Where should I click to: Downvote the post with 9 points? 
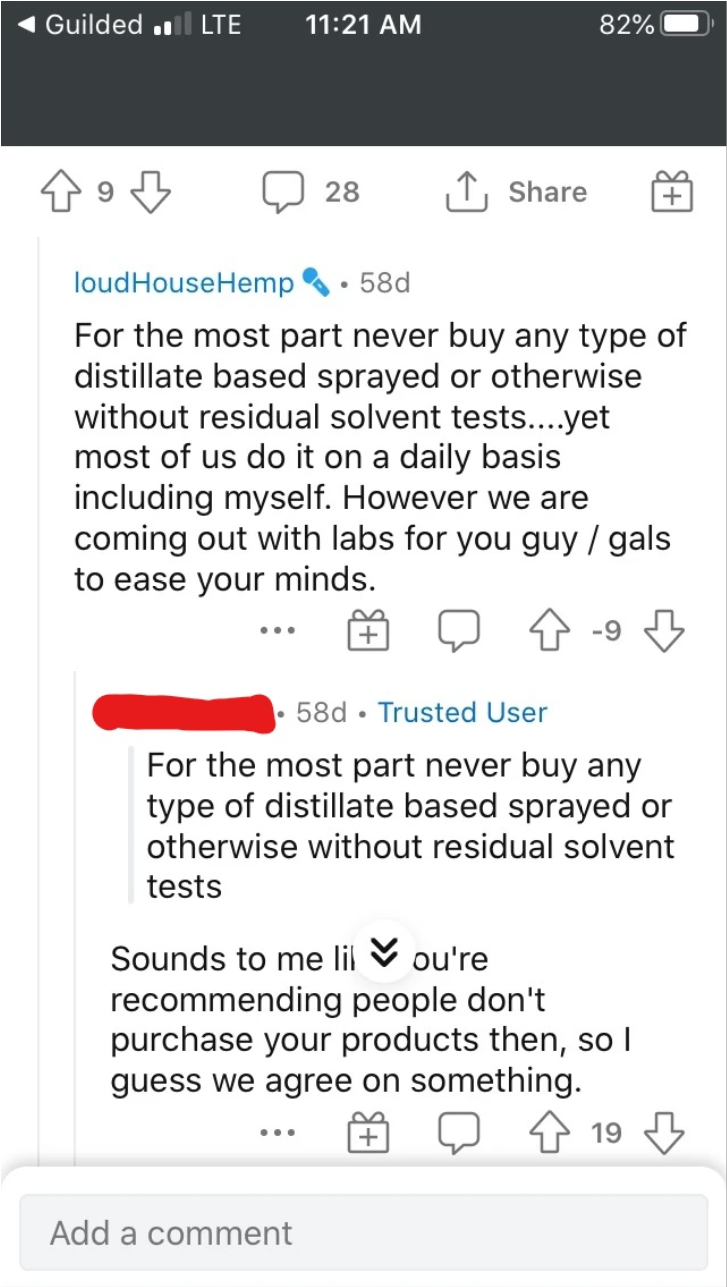[151, 192]
